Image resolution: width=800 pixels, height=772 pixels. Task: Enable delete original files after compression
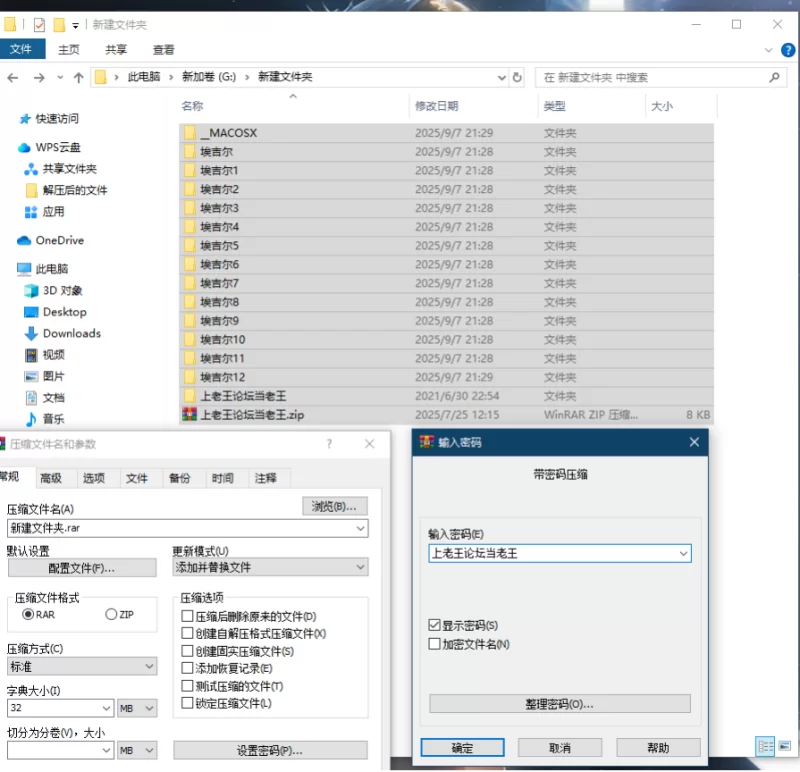[187, 616]
